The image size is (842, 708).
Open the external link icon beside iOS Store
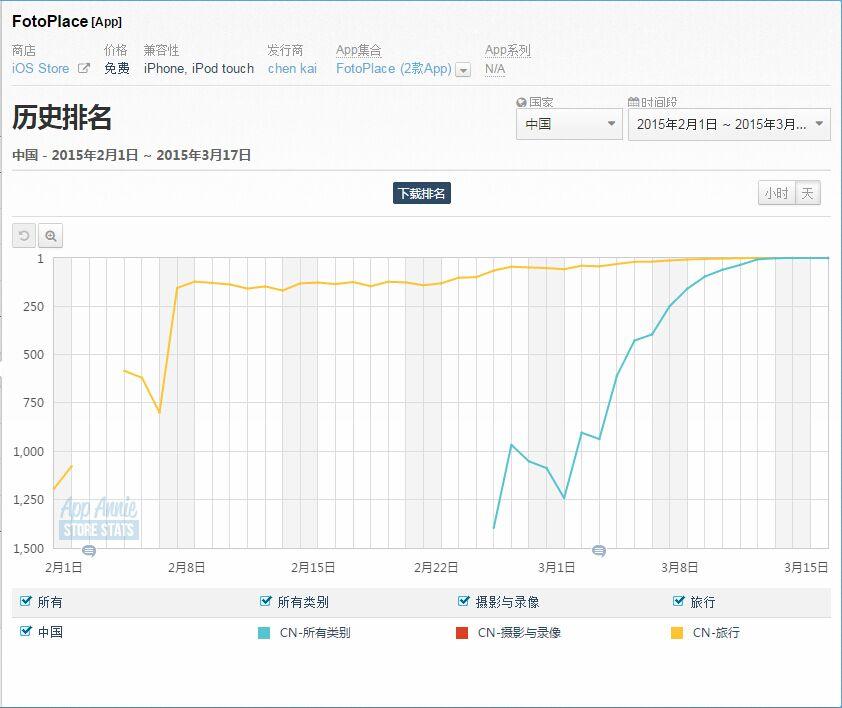click(84, 68)
